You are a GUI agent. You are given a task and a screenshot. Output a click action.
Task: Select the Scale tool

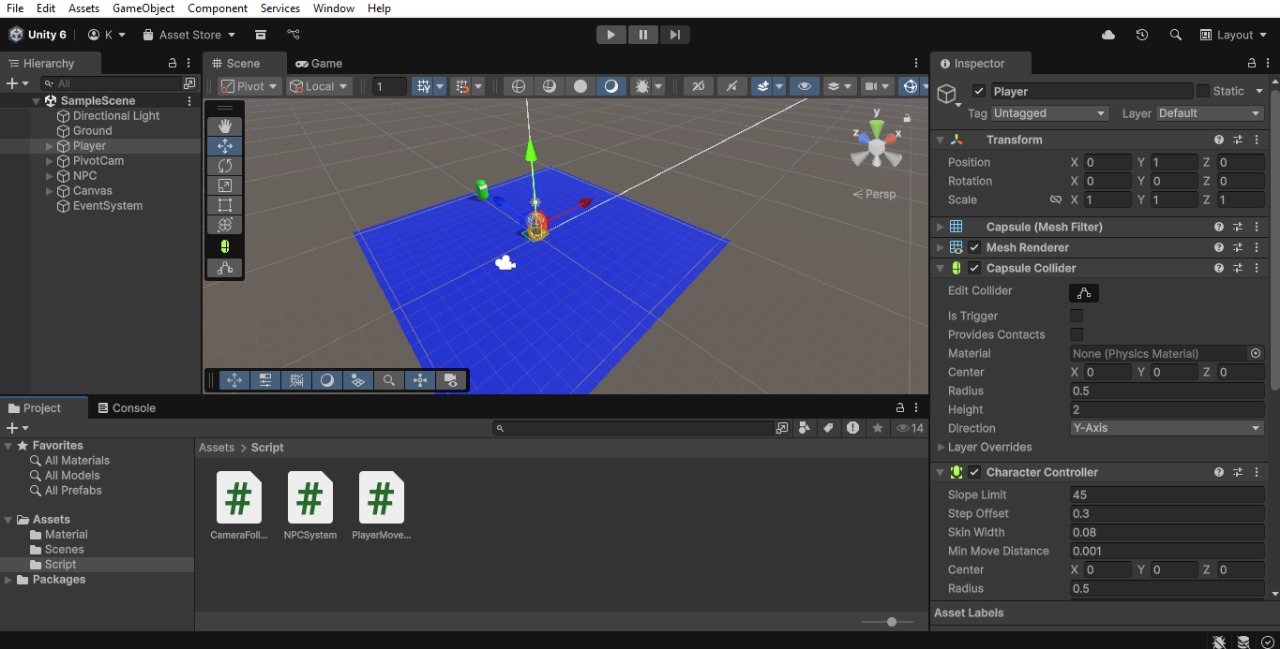coord(225,186)
